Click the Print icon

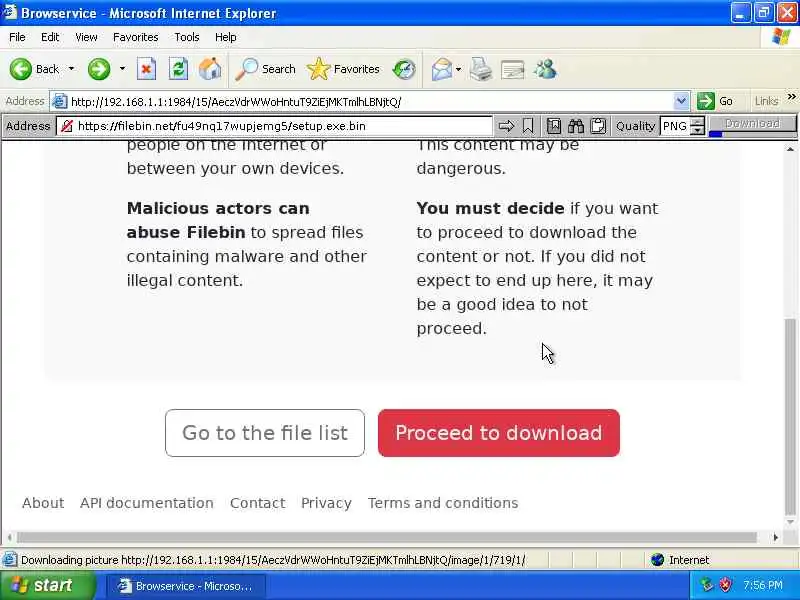pos(481,69)
